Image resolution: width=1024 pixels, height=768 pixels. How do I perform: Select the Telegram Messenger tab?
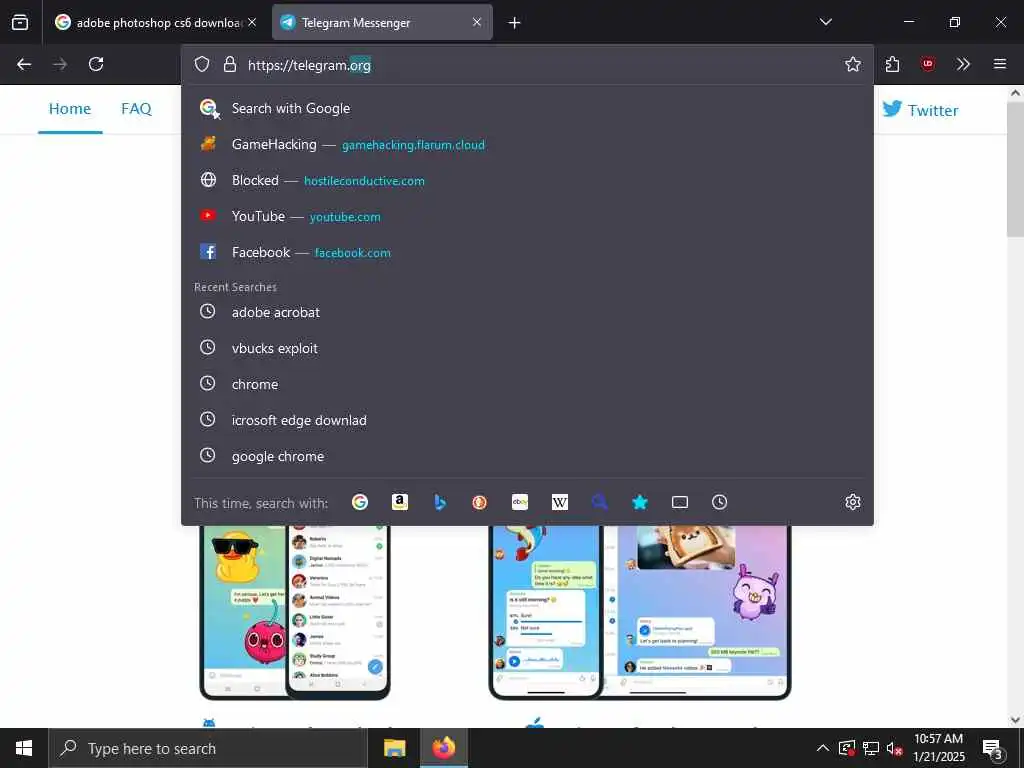click(382, 22)
